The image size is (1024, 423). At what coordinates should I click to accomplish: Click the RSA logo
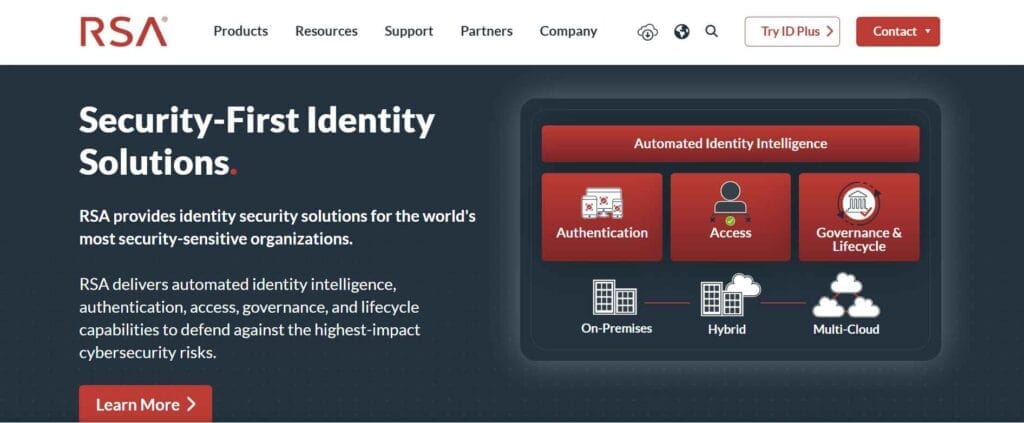pos(123,31)
